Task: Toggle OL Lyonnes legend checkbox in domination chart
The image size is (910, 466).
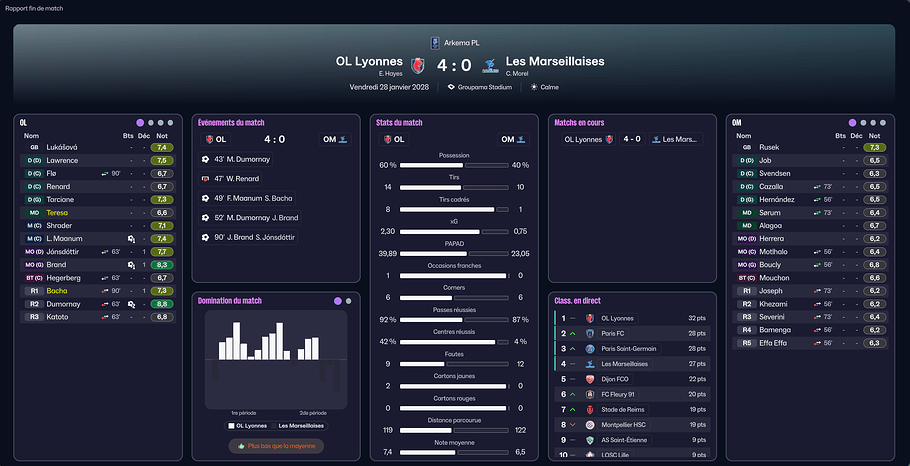Action: [231, 425]
